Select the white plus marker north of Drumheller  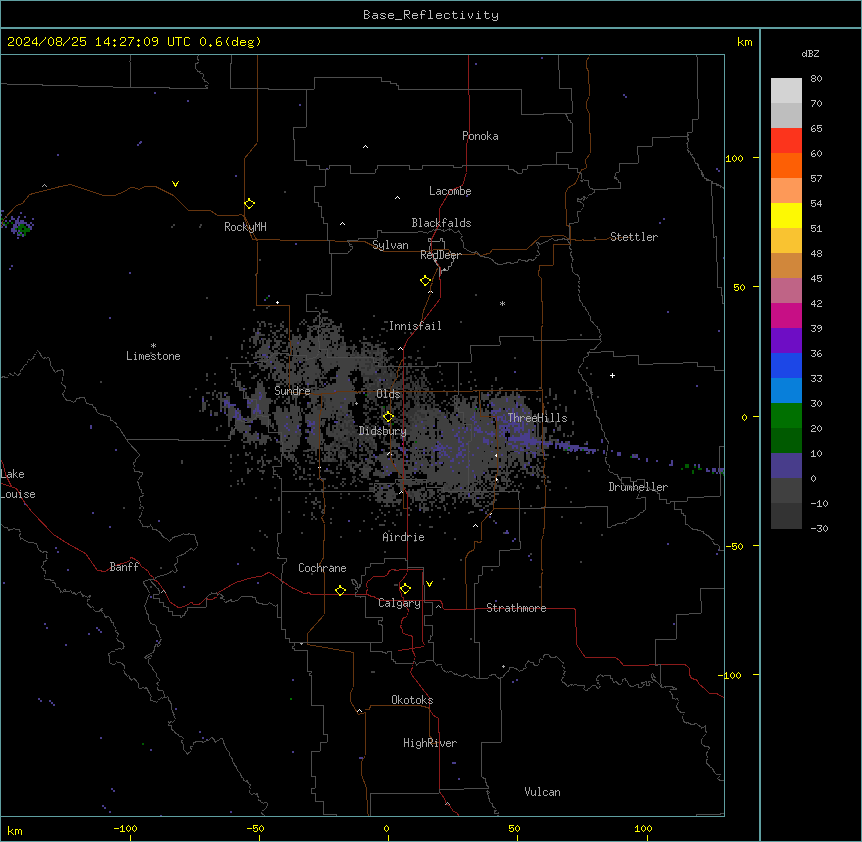click(612, 375)
